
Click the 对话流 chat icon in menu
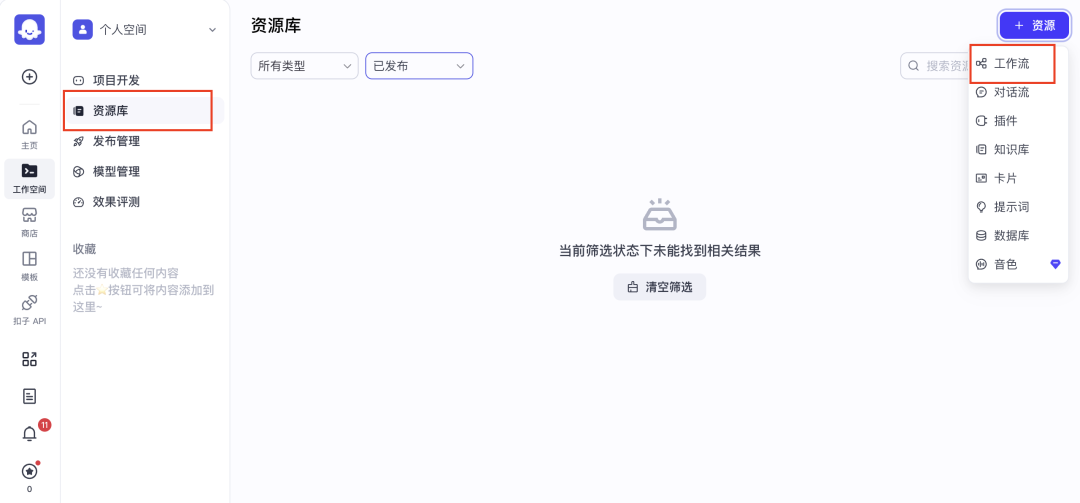[982, 92]
